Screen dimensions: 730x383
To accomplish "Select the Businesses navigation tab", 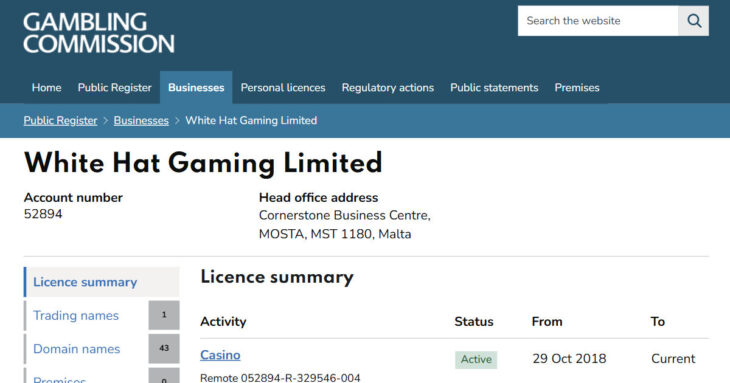I will click(x=196, y=87).
